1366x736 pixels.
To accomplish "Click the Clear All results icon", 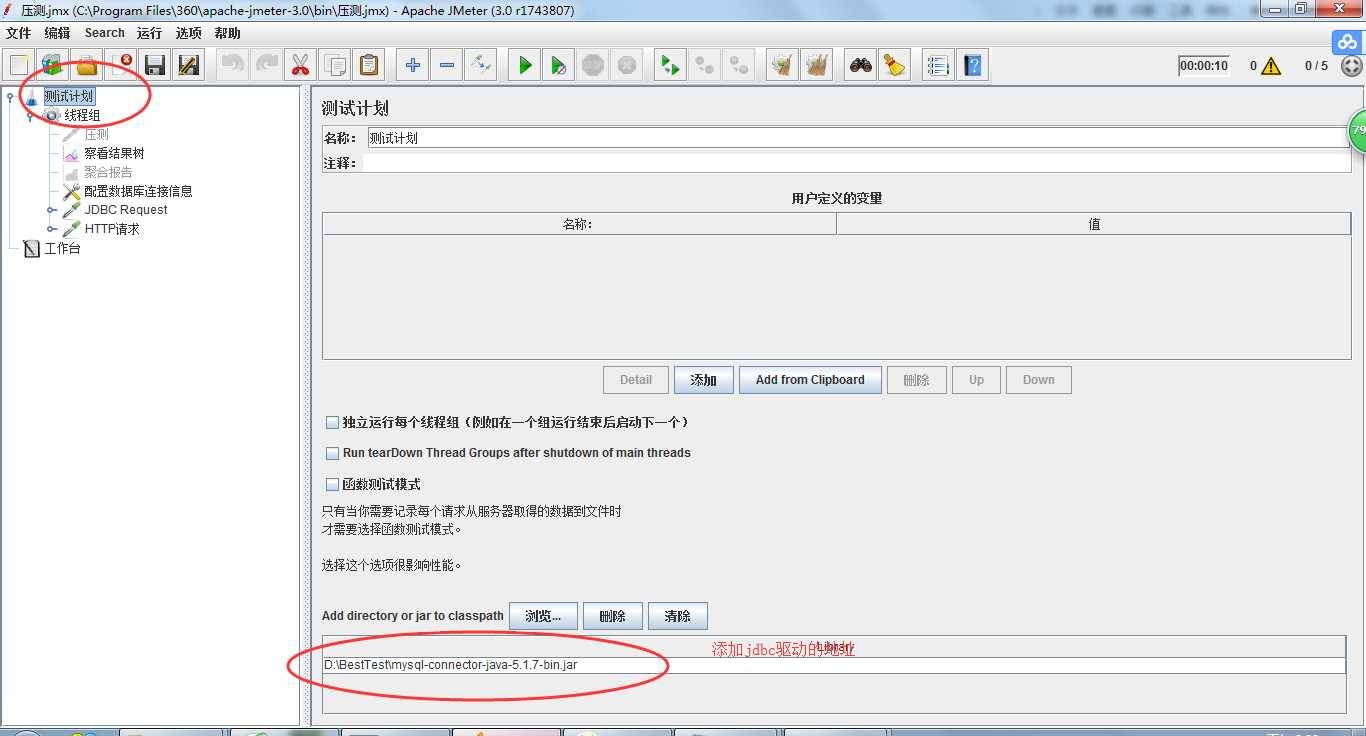I will click(817, 66).
